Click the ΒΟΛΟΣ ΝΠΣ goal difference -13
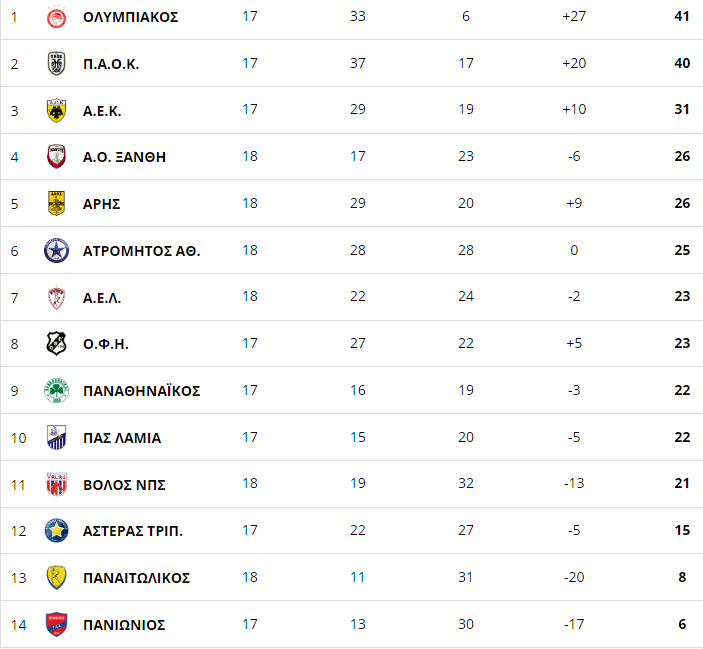The height and width of the screenshot is (649, 703). coord(574,483)
